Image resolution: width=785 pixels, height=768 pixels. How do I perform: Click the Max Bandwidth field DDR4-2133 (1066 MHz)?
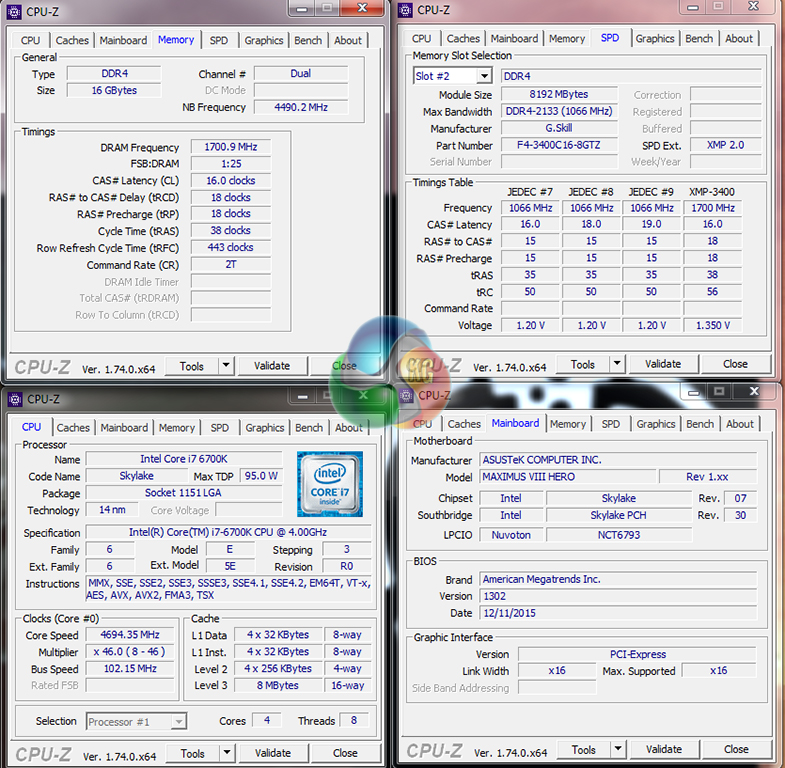tap(559, 111)
